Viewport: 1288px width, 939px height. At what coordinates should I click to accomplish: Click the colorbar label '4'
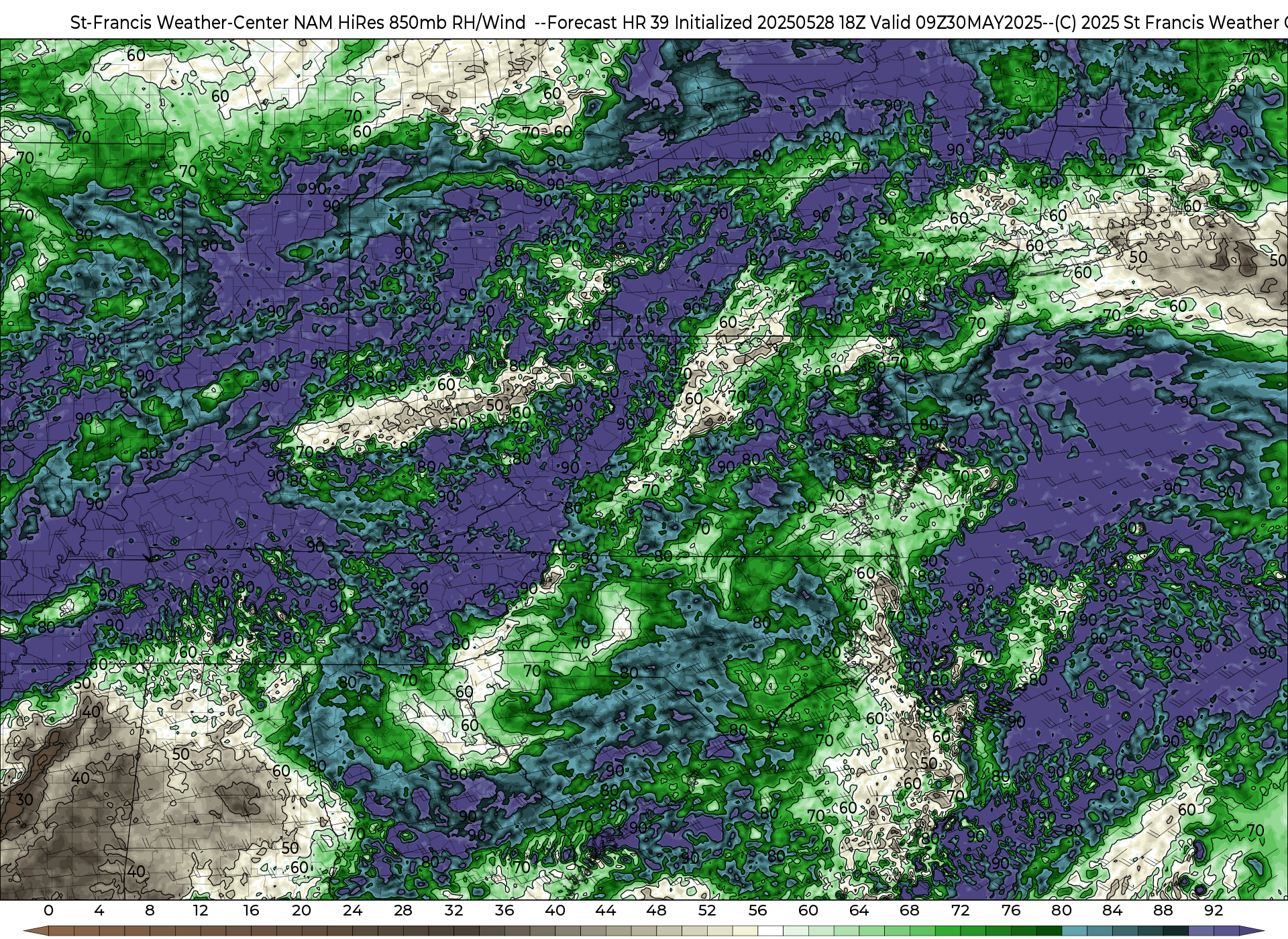[99, 910]
